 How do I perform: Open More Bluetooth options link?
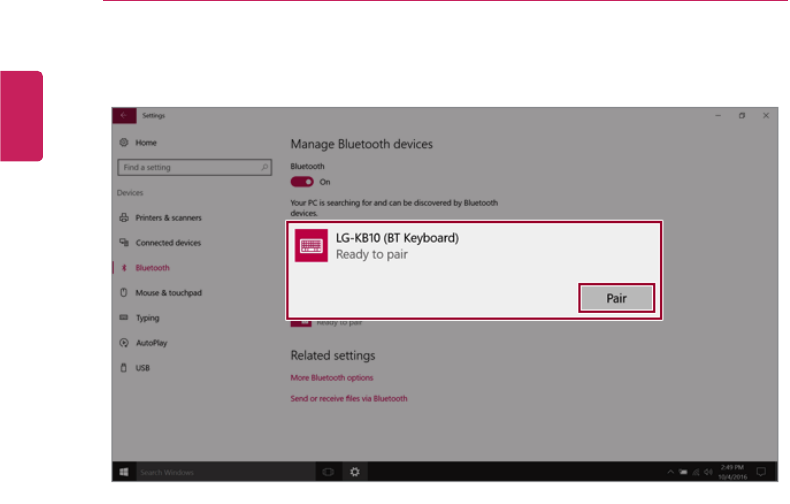[332, 377]
